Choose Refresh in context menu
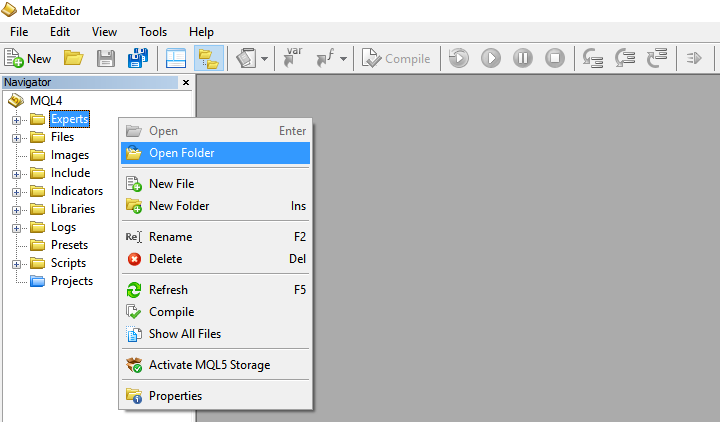 (x=215, y=290)
